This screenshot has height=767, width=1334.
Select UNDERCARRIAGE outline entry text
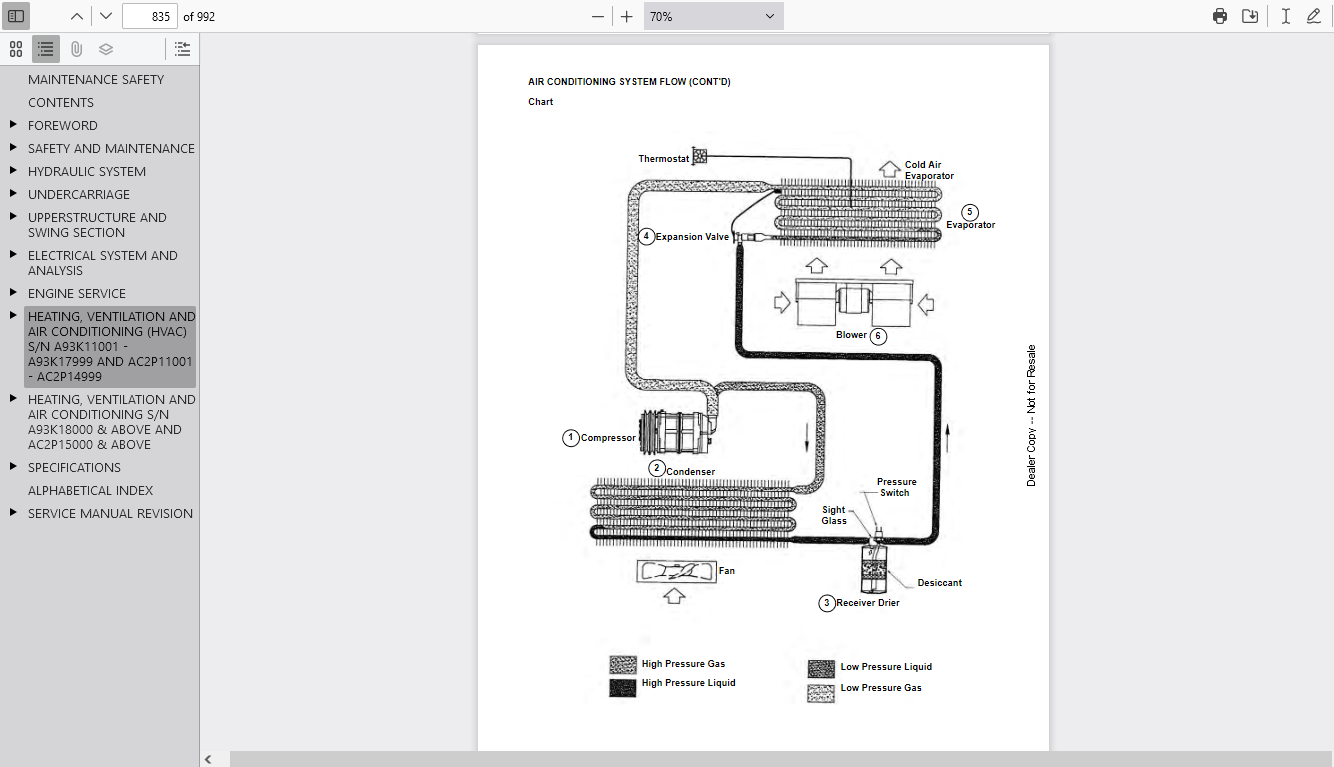coord(79,194)
